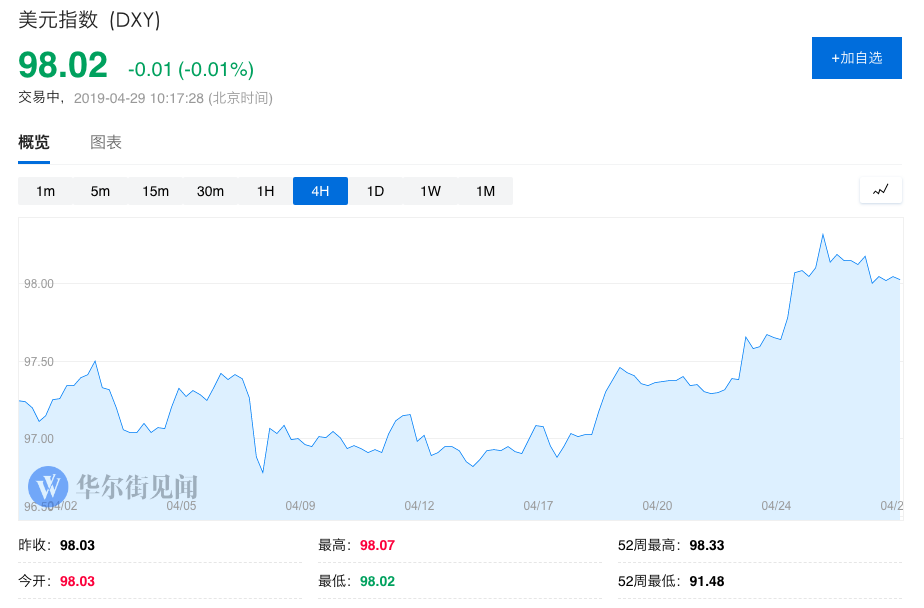Choose the 1M monthly interval
The width and height of the screenshot is (924, 608).
(485, 191)
